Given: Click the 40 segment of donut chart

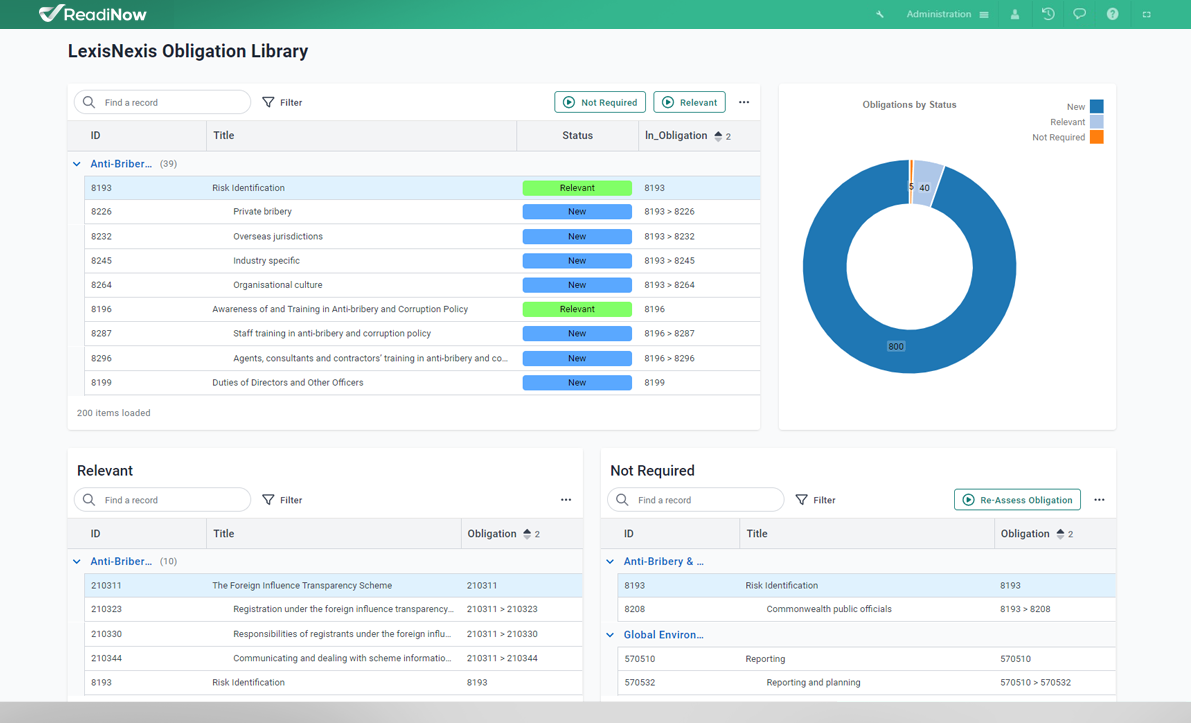Looking at the screenshot, I should click(925, 184).
